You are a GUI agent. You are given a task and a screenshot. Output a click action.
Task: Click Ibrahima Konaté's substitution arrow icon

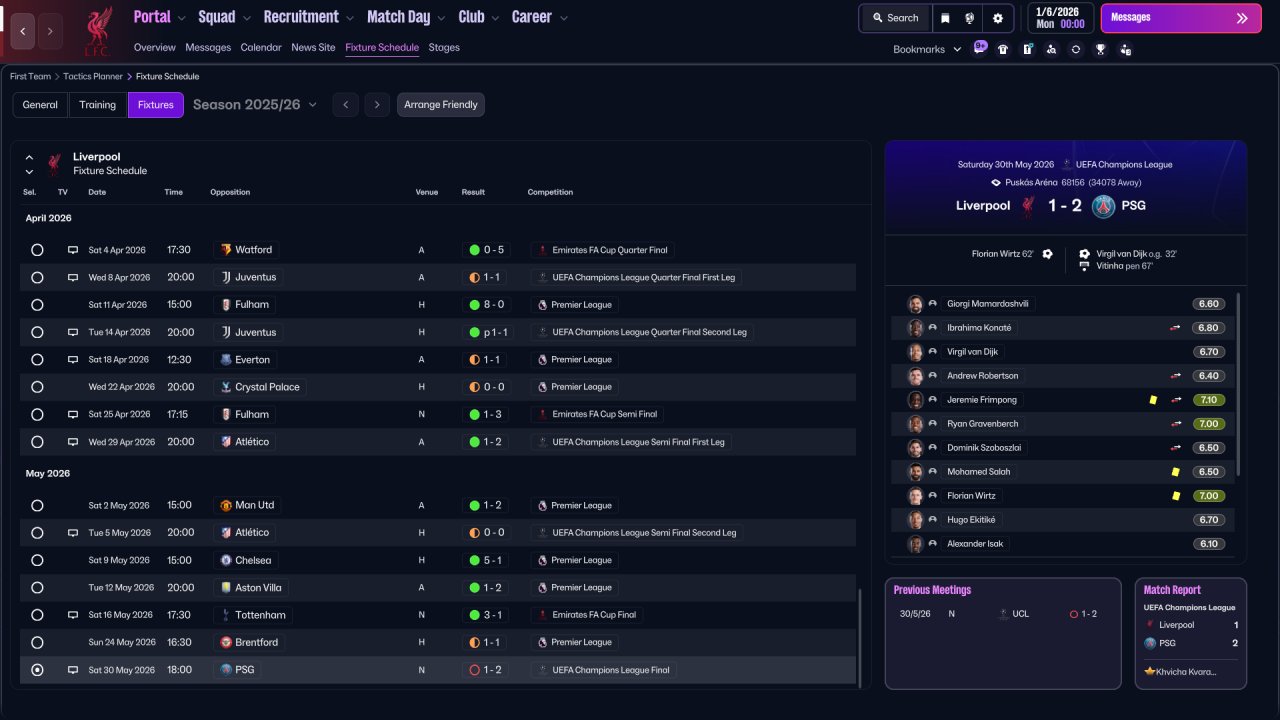pos(1176,328)
